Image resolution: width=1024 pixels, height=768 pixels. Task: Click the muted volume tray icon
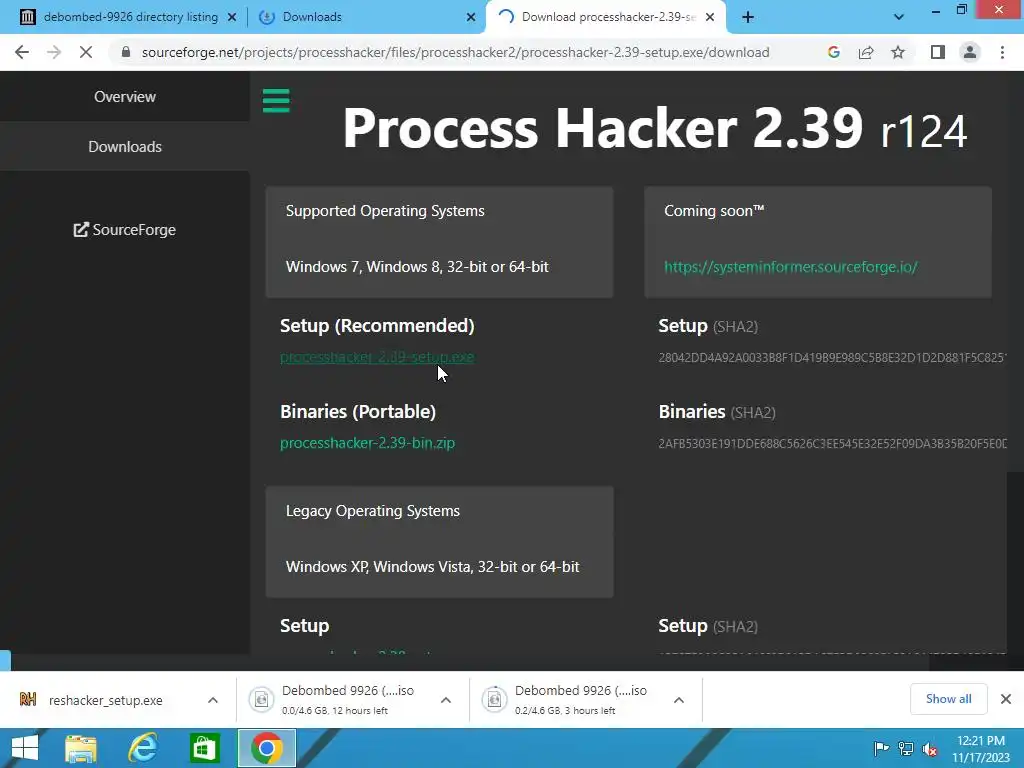931,748
